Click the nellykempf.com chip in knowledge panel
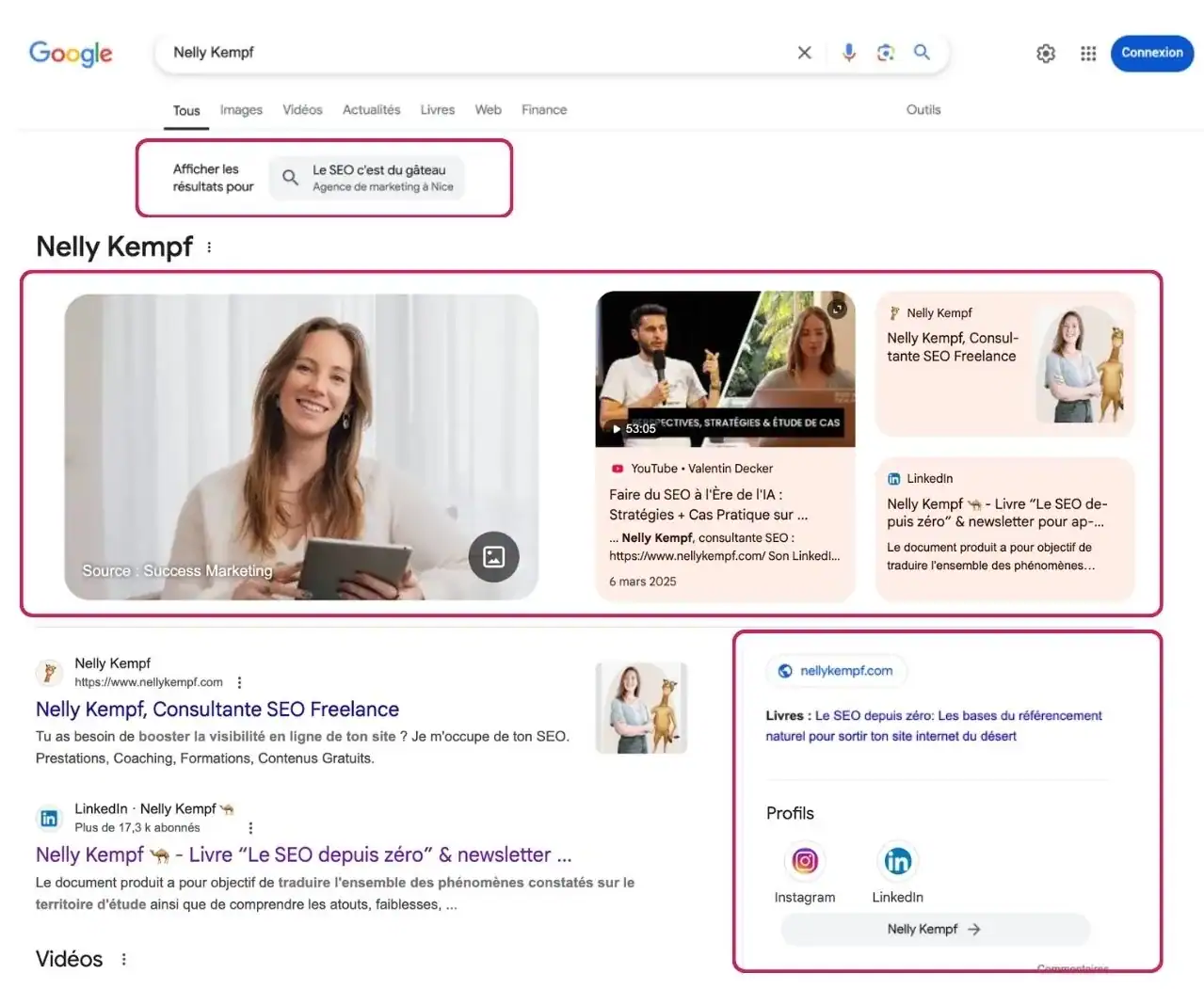Image resolution: width=1204 pixels, height=989 pixels. pos(835,671)
